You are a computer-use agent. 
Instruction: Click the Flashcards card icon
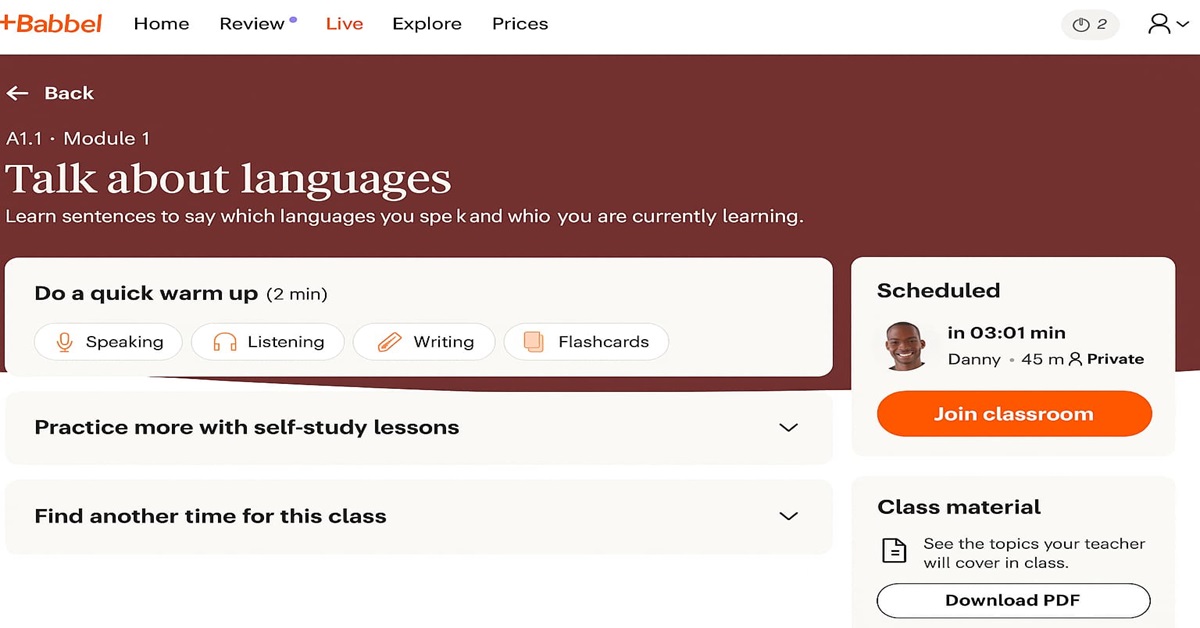534,342
